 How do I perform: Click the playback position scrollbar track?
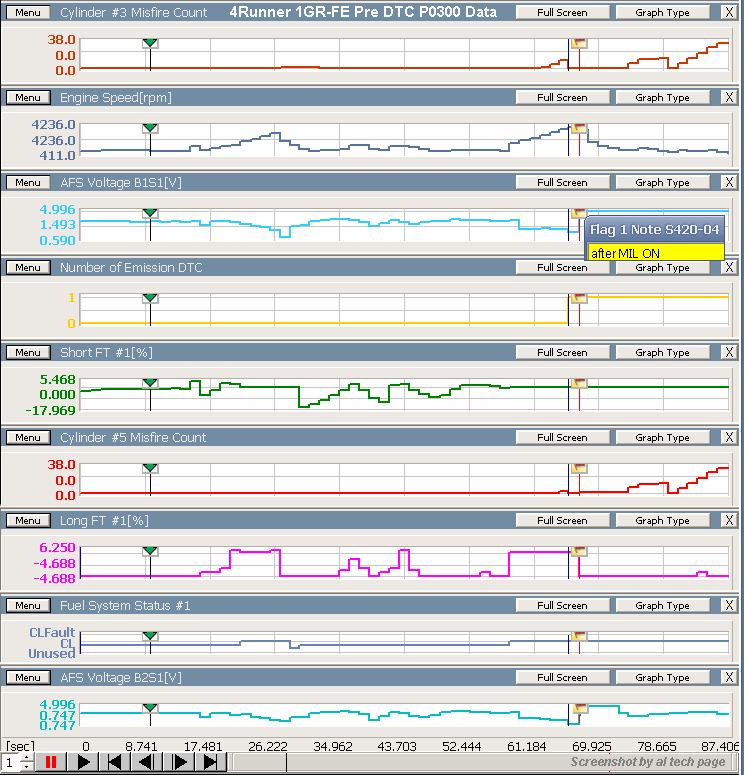[x=400, y=763]
